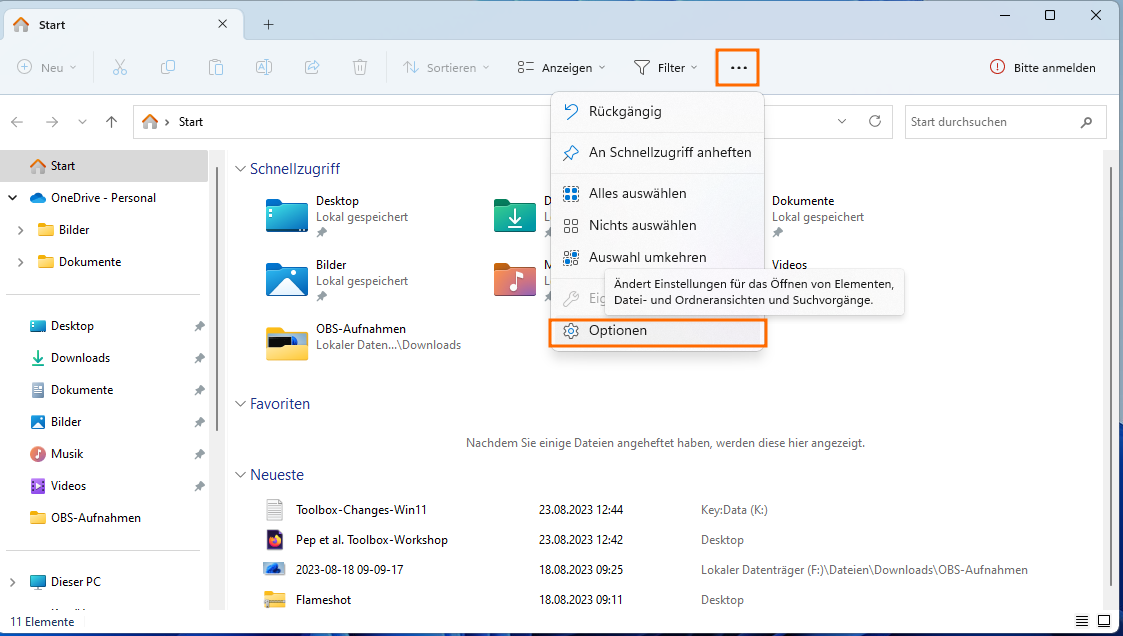The height and width of the screenshot is (636, 1123).
Task: Click the navigation pane scrollbar
Action: (x=217, y=297)
